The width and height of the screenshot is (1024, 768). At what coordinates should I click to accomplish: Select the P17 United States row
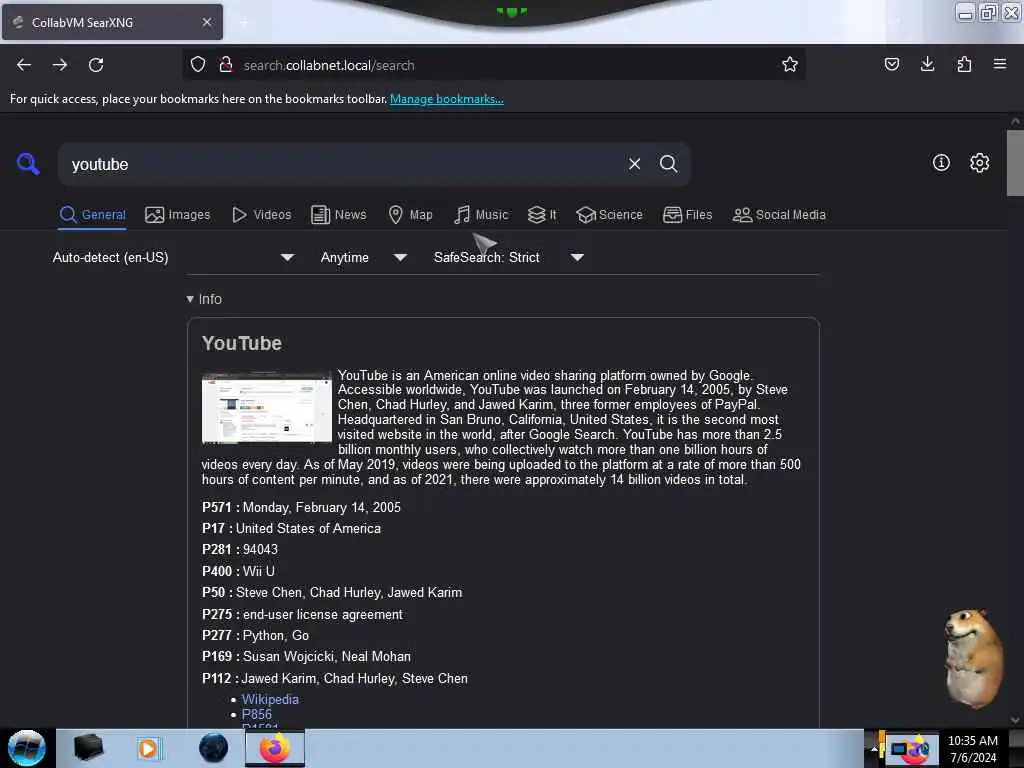point(291,528)
